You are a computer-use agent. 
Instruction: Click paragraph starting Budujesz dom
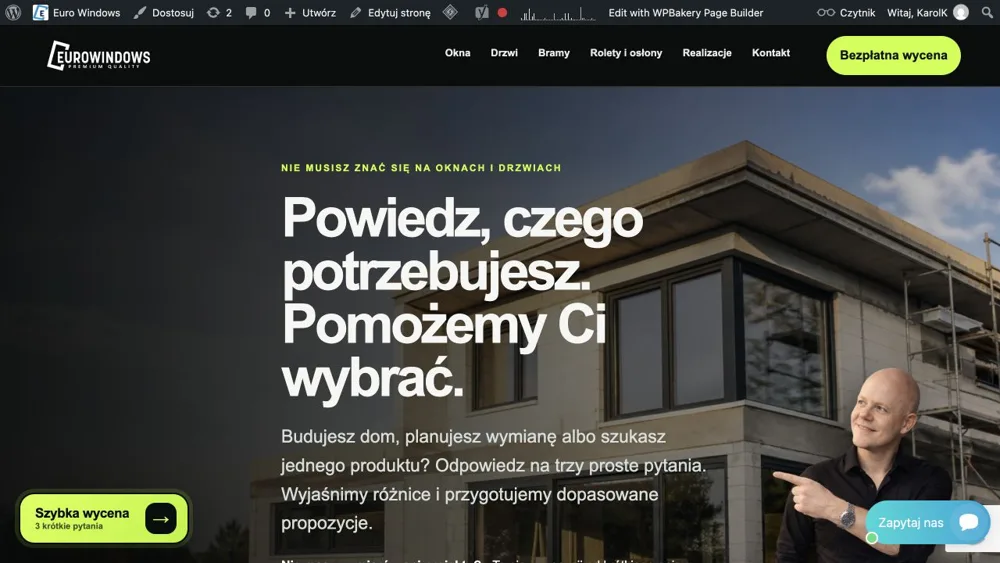493,479
